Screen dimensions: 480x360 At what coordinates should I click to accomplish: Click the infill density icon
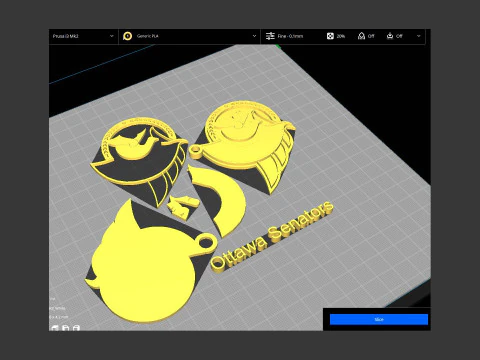point(330,36)
